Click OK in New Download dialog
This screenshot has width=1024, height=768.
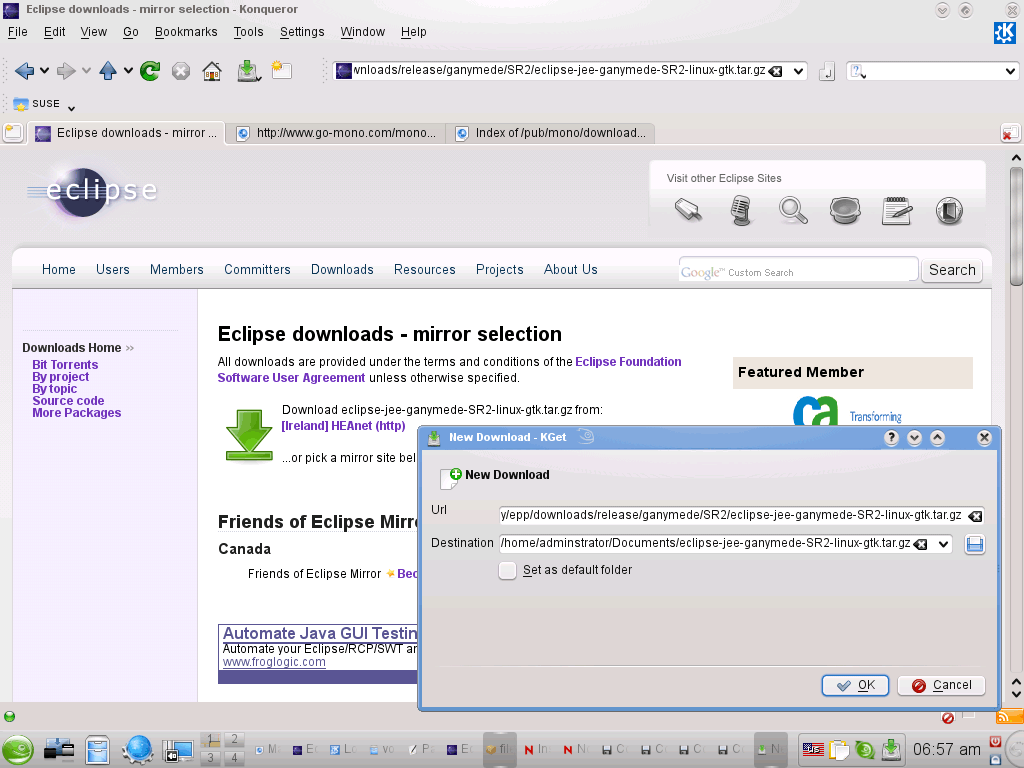coord(856,685)
